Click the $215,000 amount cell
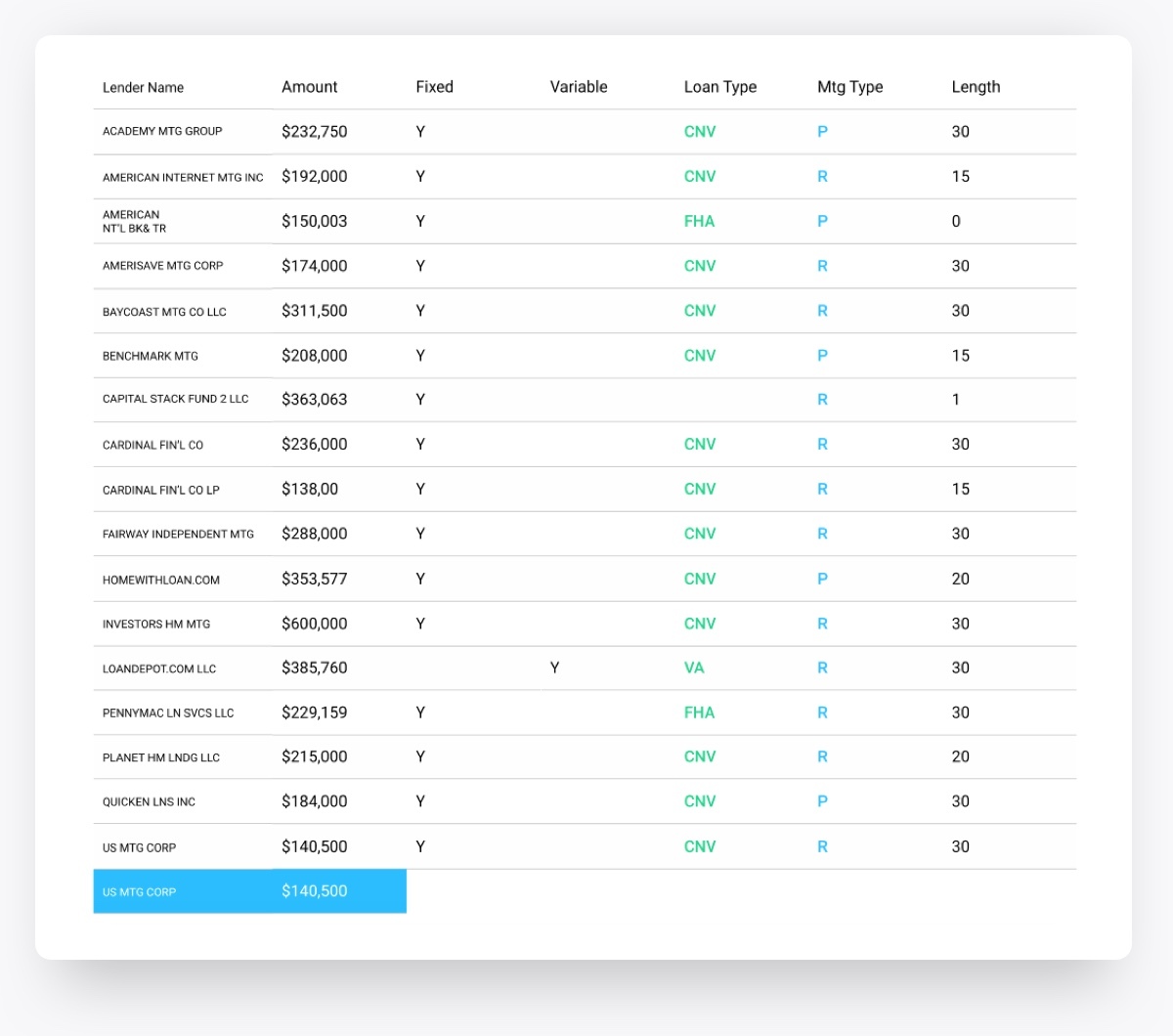 (x=314, y=756)
